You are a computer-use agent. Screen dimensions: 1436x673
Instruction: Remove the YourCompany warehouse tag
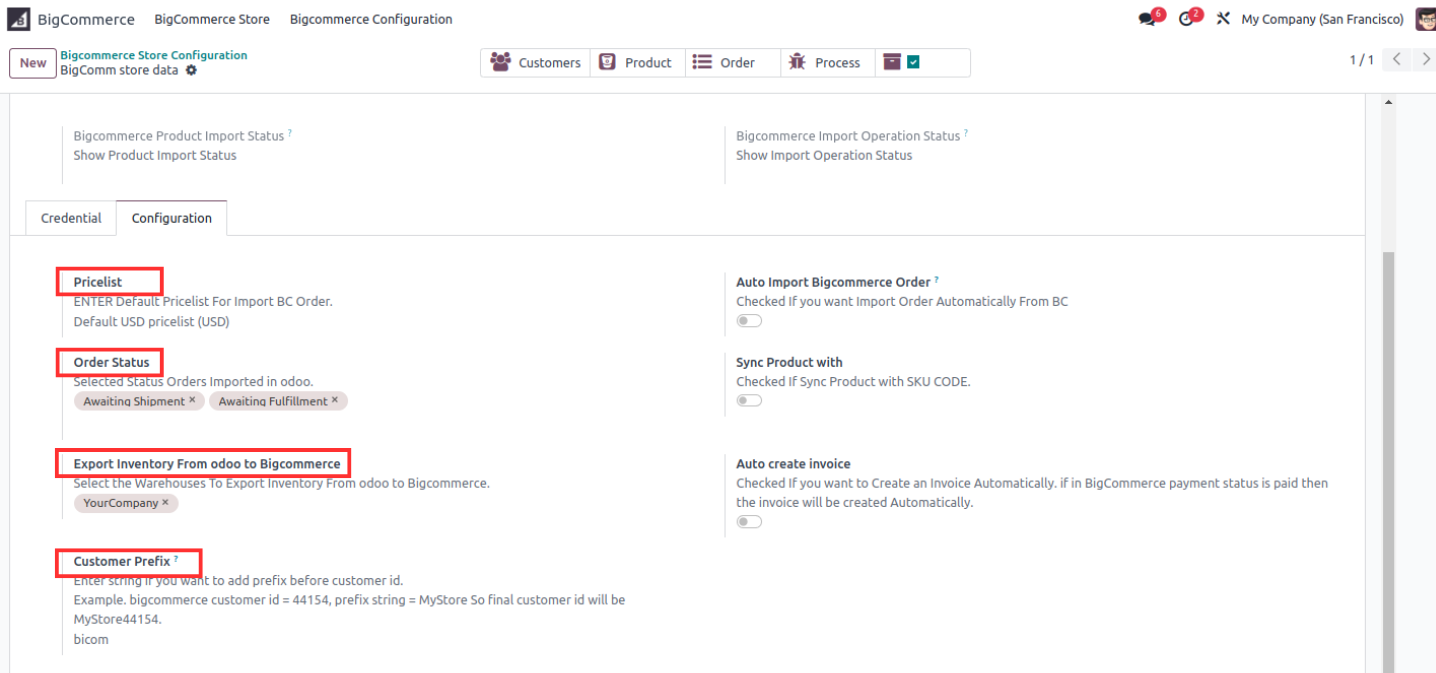click(x=166, y=502)
